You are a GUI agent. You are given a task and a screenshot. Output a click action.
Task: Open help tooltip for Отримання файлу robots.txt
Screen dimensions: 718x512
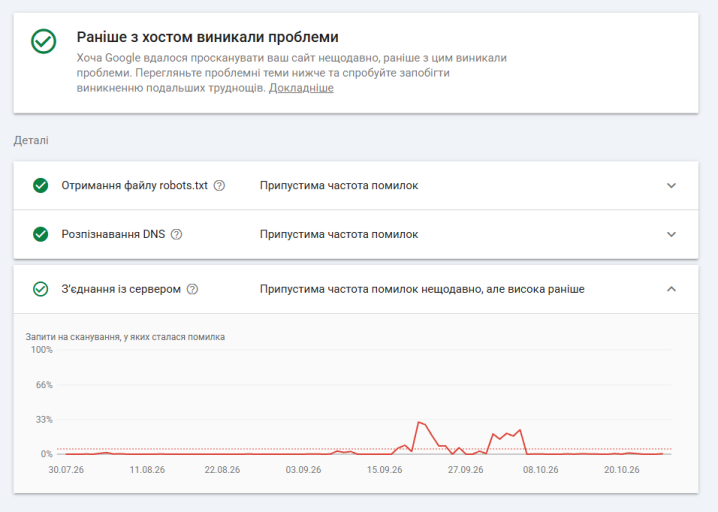click(219, 185)
